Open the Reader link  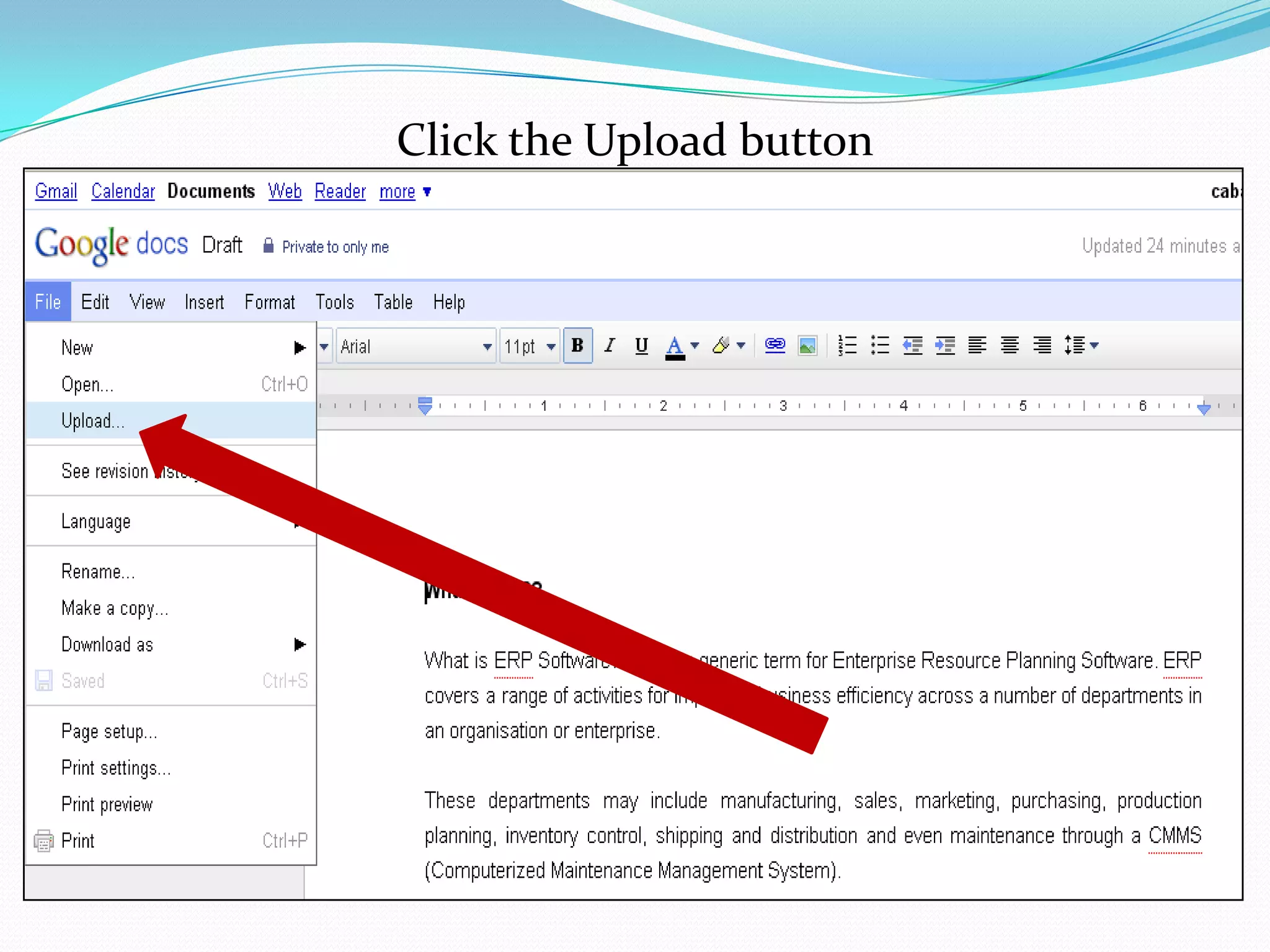point(340,191)
